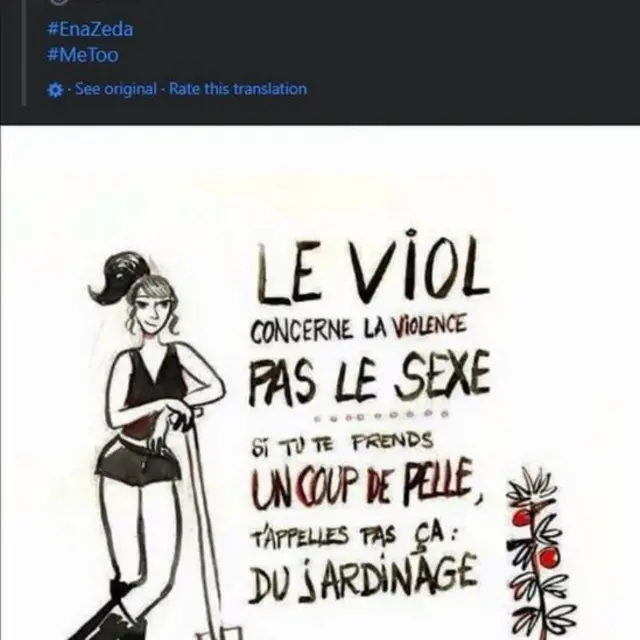
Task: Click the upper red tomato on the plant
Action: pos(522,518)
